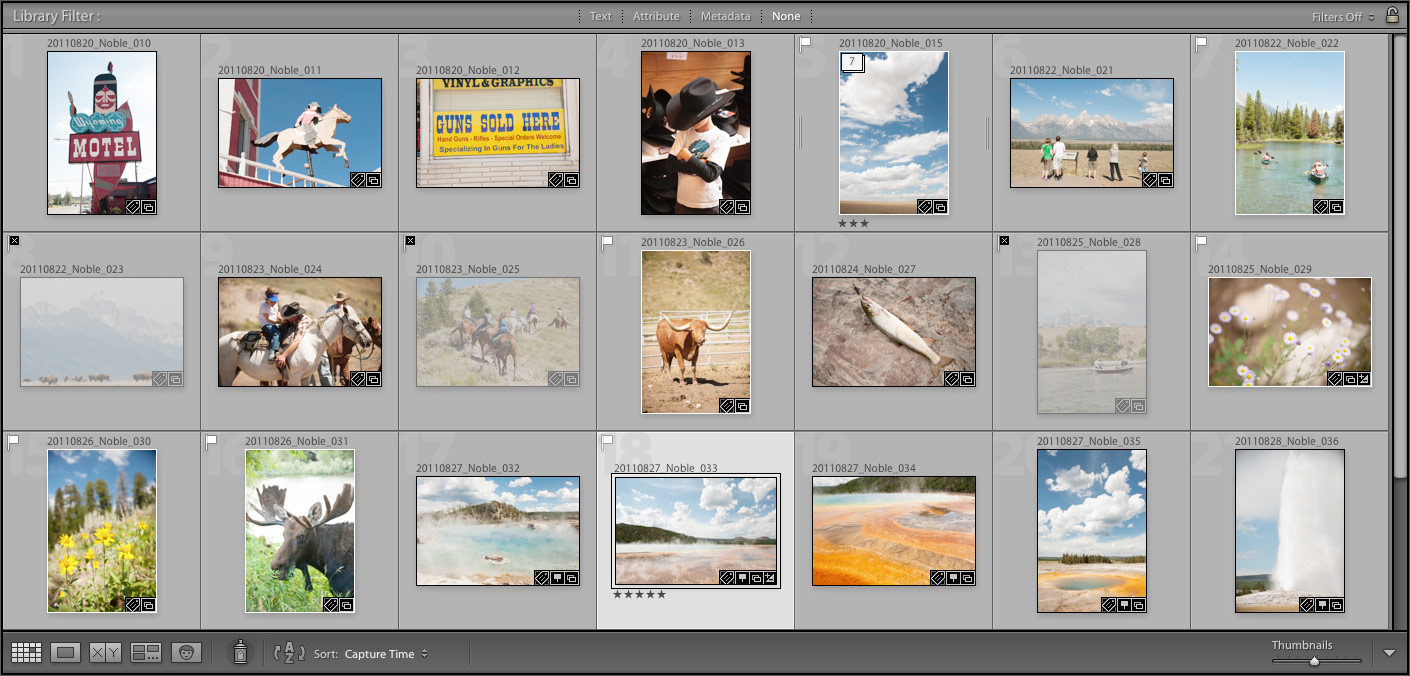Select the Grid view icon
1410x676 pixels.
26,651
